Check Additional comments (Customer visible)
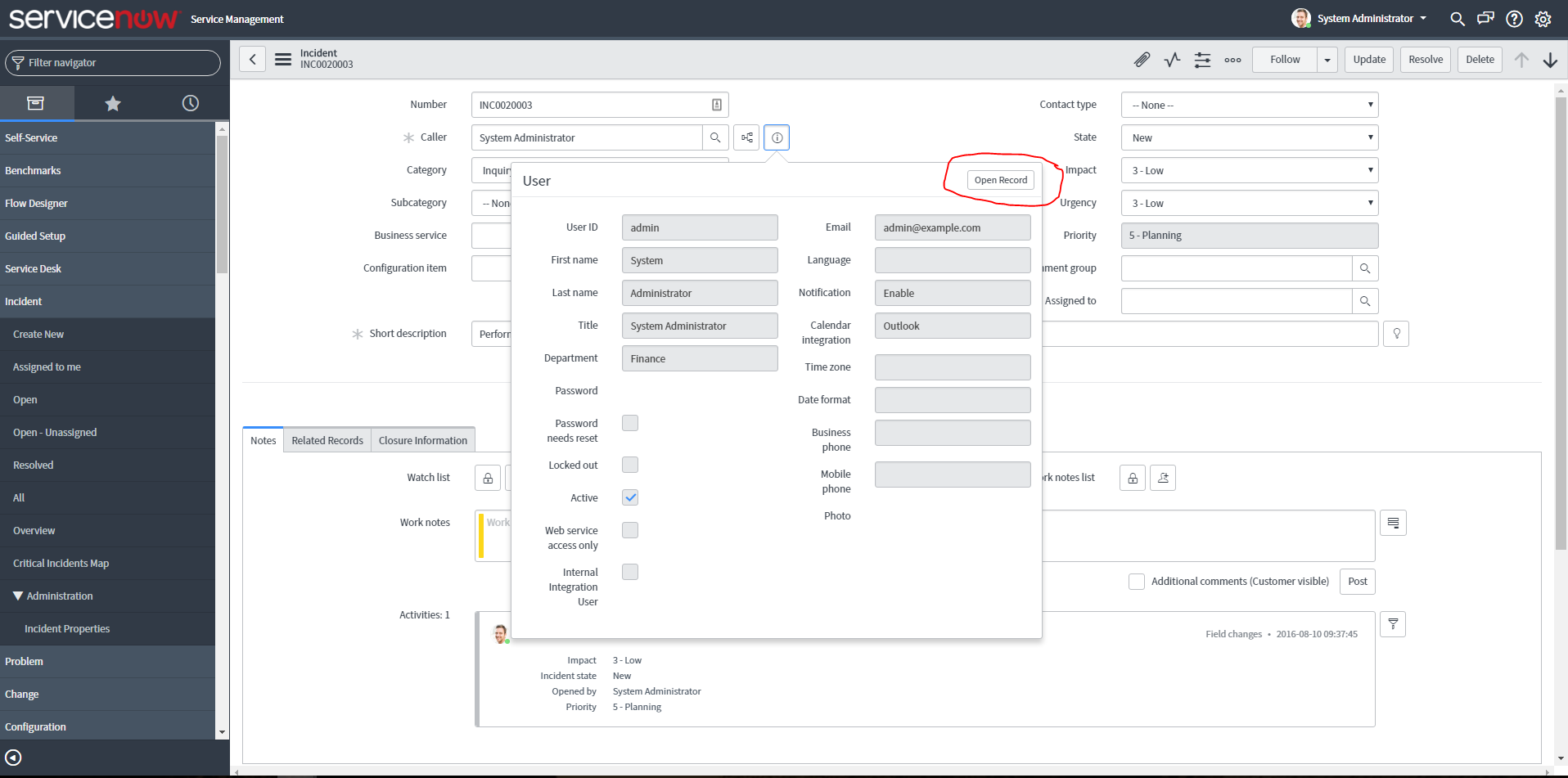The height and width of the screenshot is (778, 1568). (1137, 581)
